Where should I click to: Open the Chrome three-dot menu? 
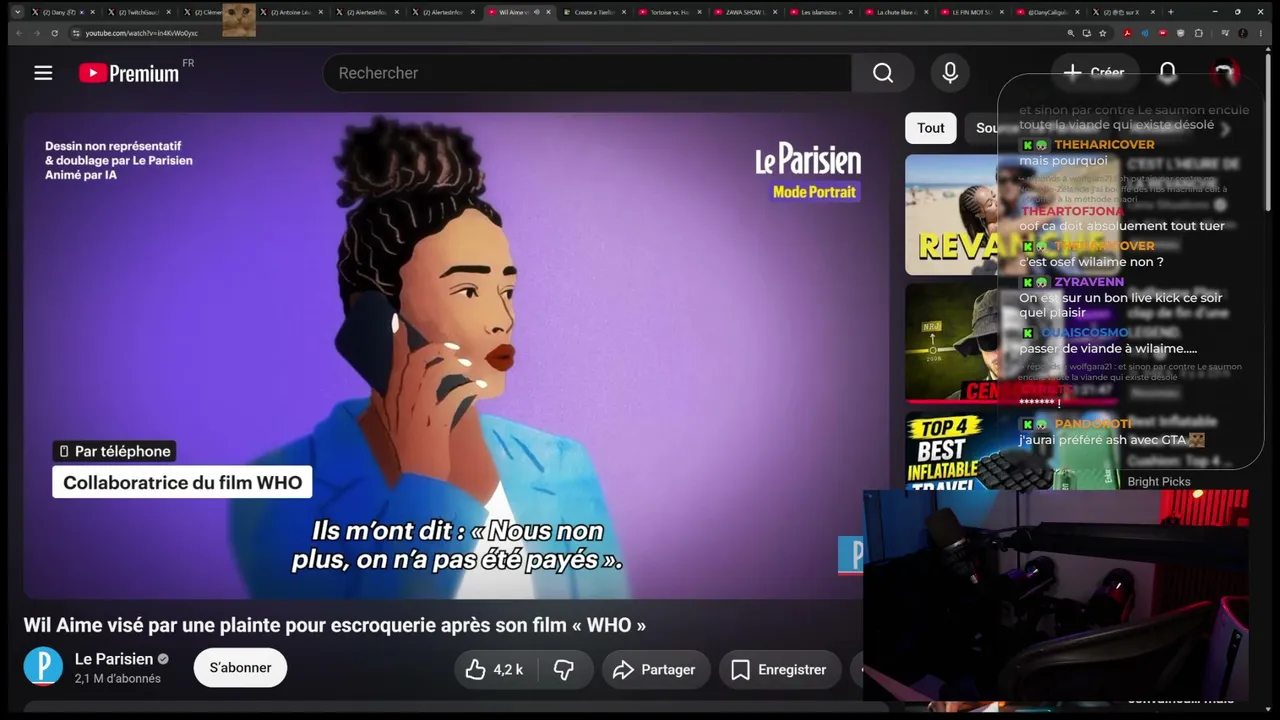coord(1263,33)
